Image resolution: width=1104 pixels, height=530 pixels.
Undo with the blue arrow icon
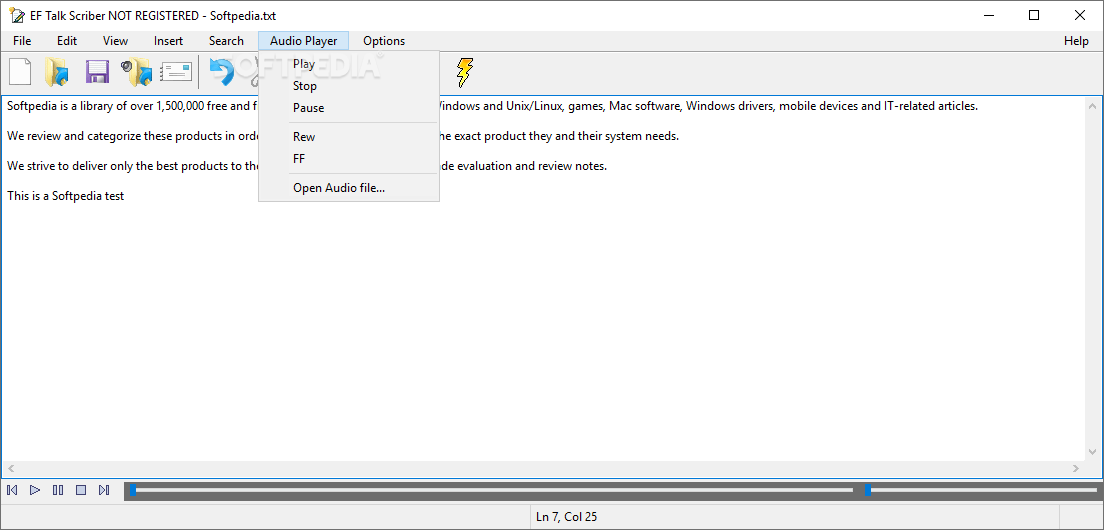coord(222,72)
